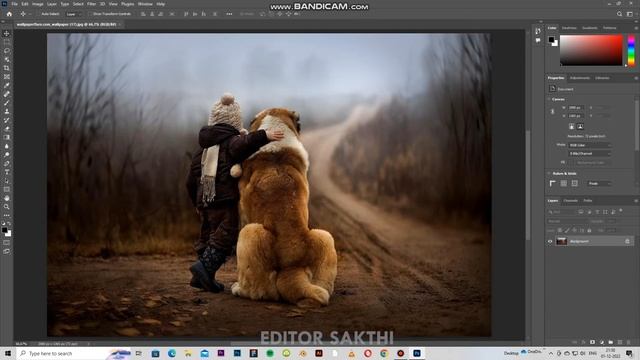Open the File menu
The width and height of the screenshot is (640, 360).
coord(14,4)
